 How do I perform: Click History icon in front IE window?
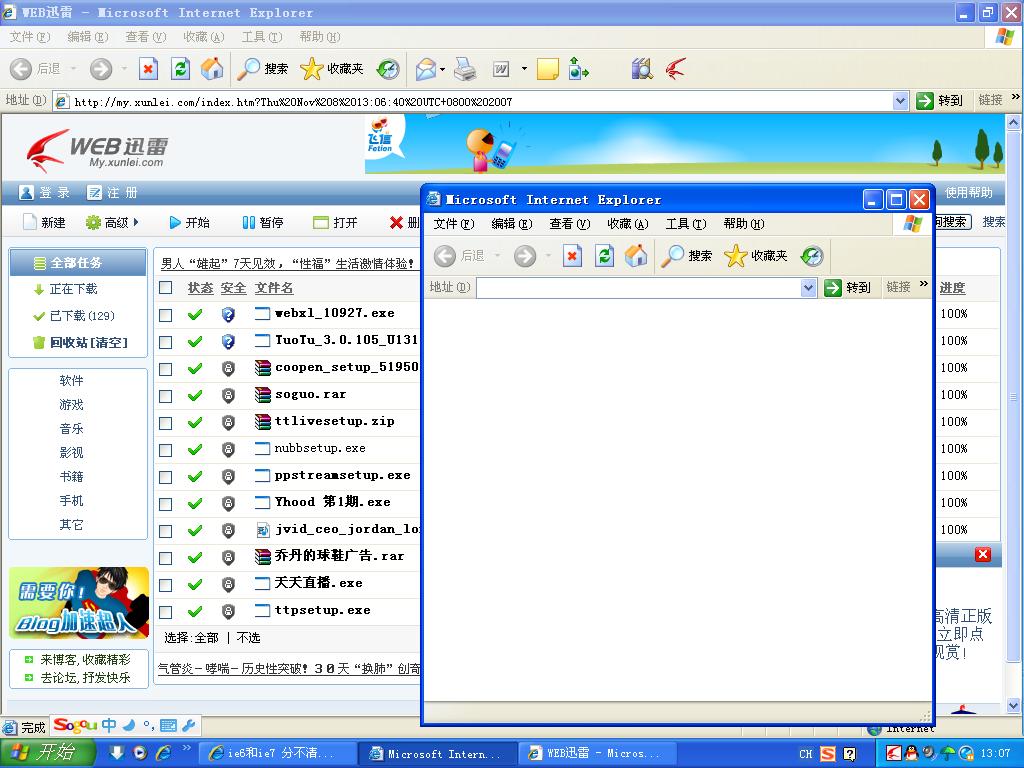(812, 256)
